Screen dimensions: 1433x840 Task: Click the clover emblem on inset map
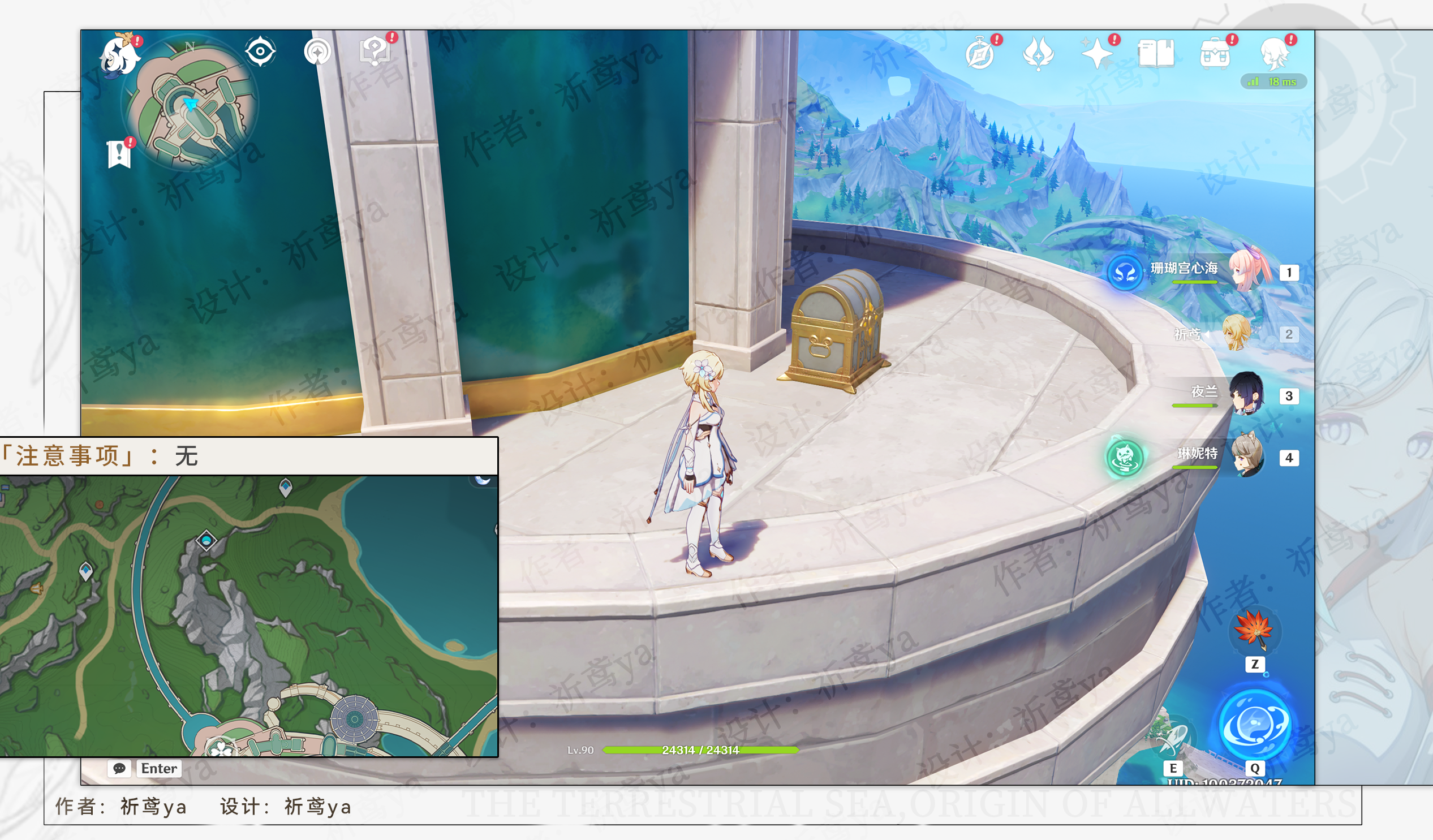[x=222, y=748]
